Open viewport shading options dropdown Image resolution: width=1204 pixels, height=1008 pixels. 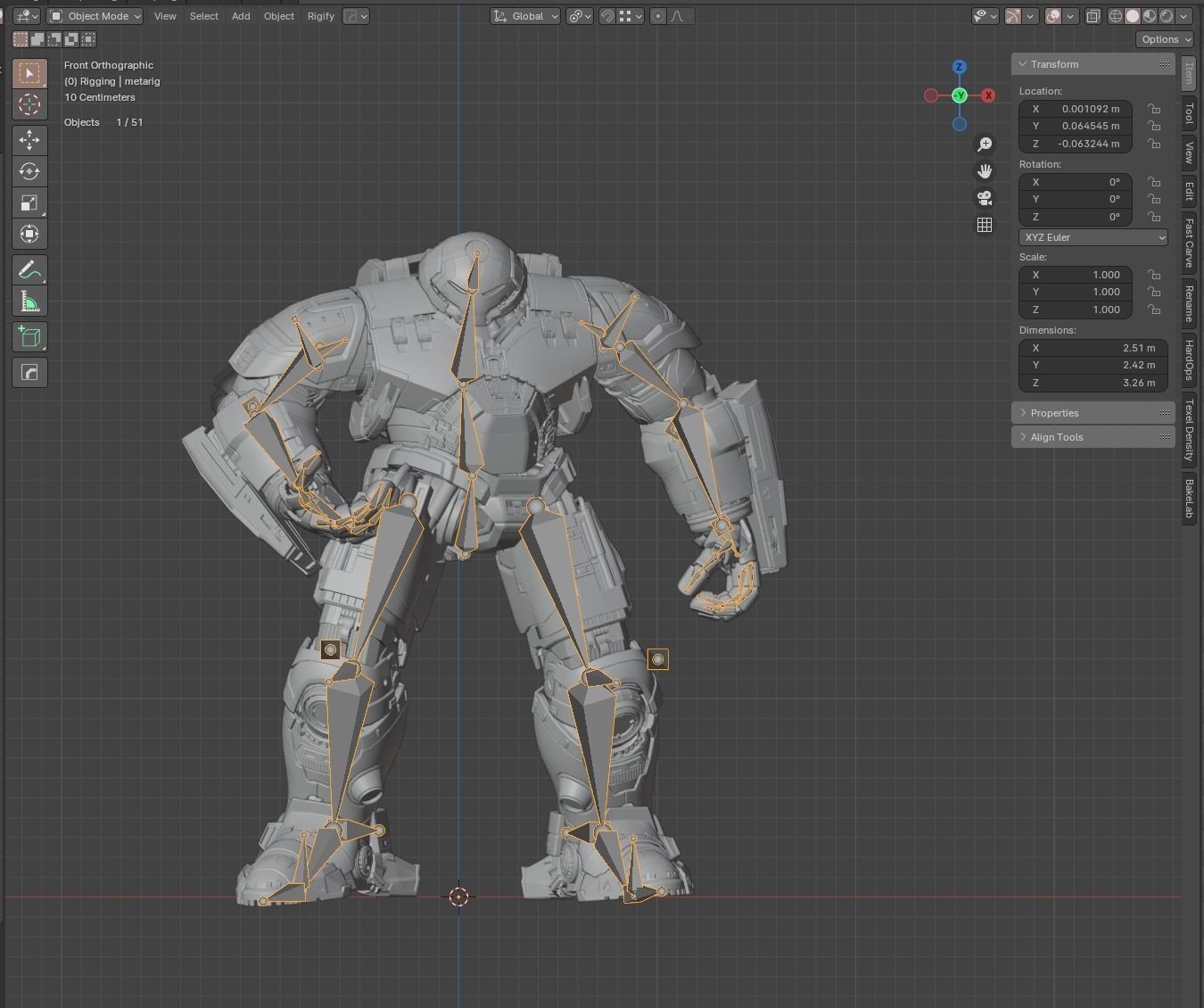(x=1185, y=16)
